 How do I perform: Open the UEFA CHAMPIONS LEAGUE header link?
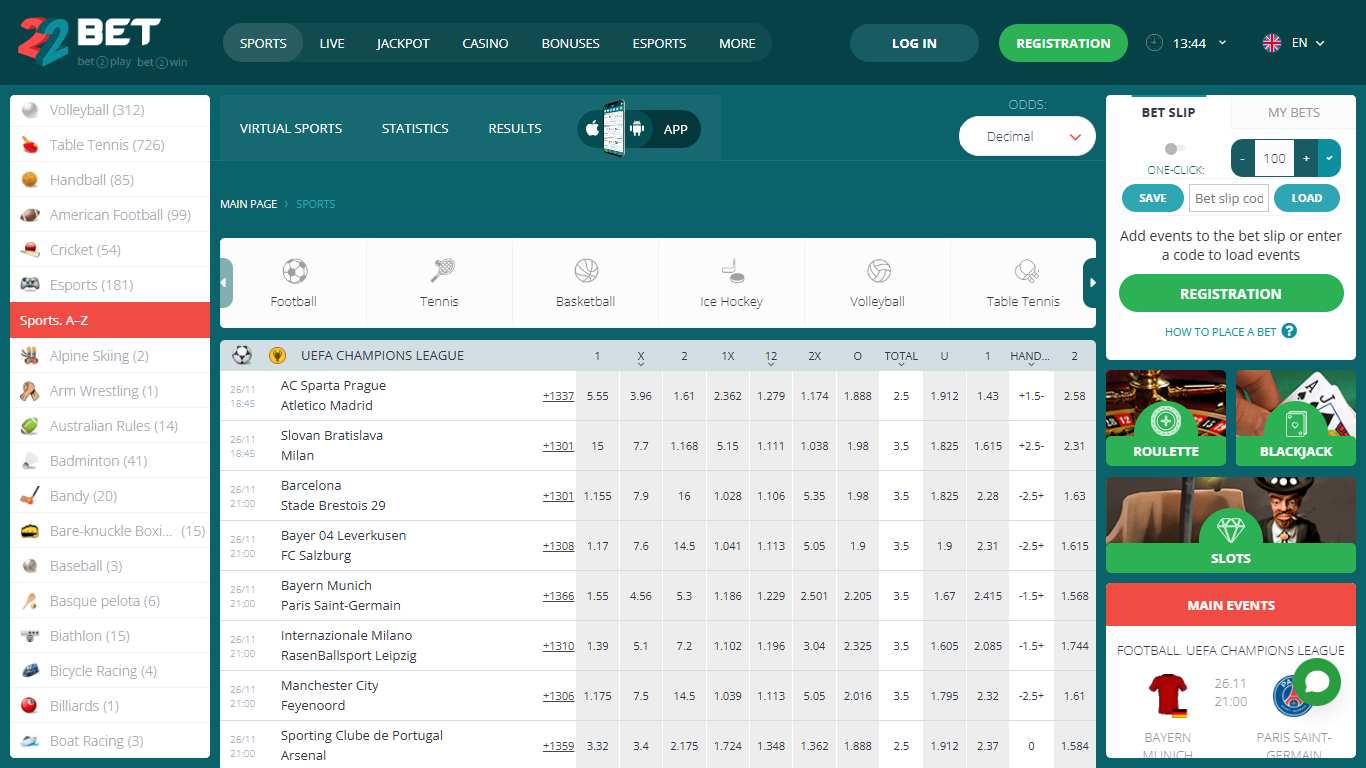point(382,355)
